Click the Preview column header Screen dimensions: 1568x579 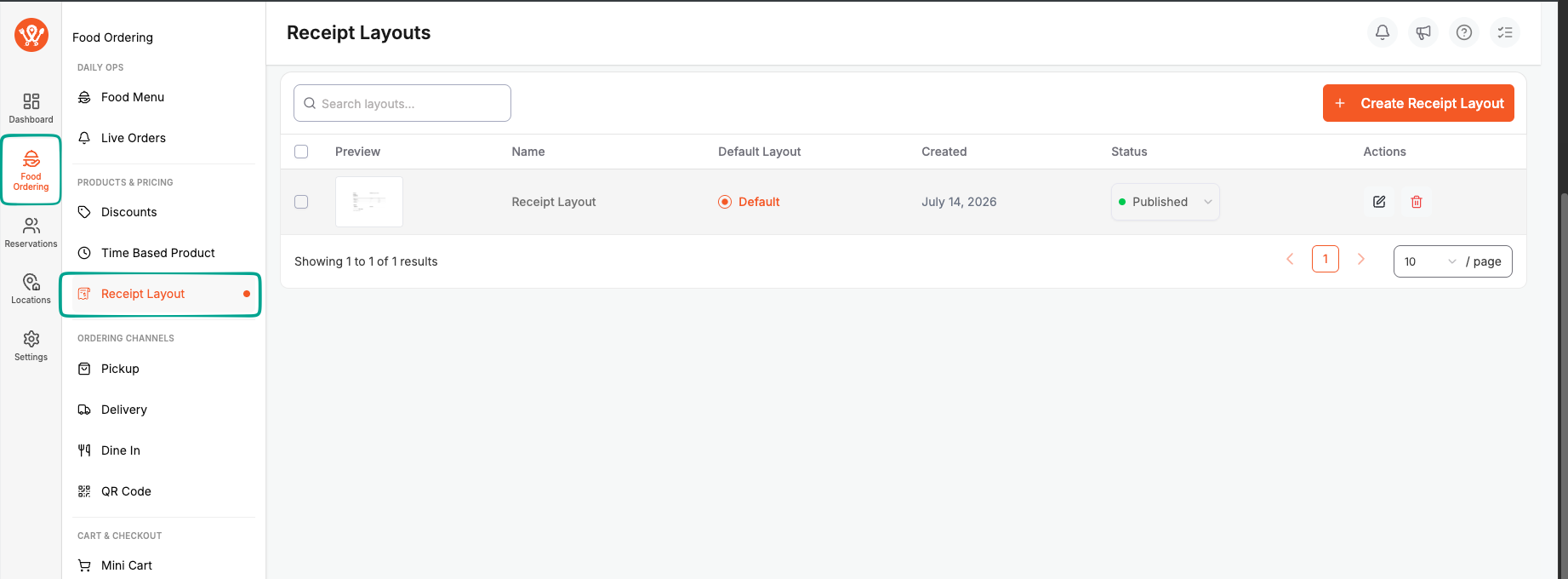pyautogui.click(x=357, y=152)
